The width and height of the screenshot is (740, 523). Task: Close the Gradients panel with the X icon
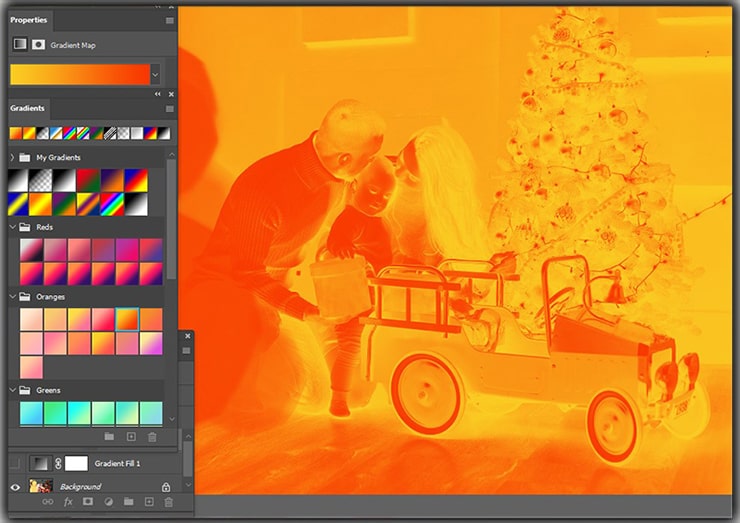[171, 94]
